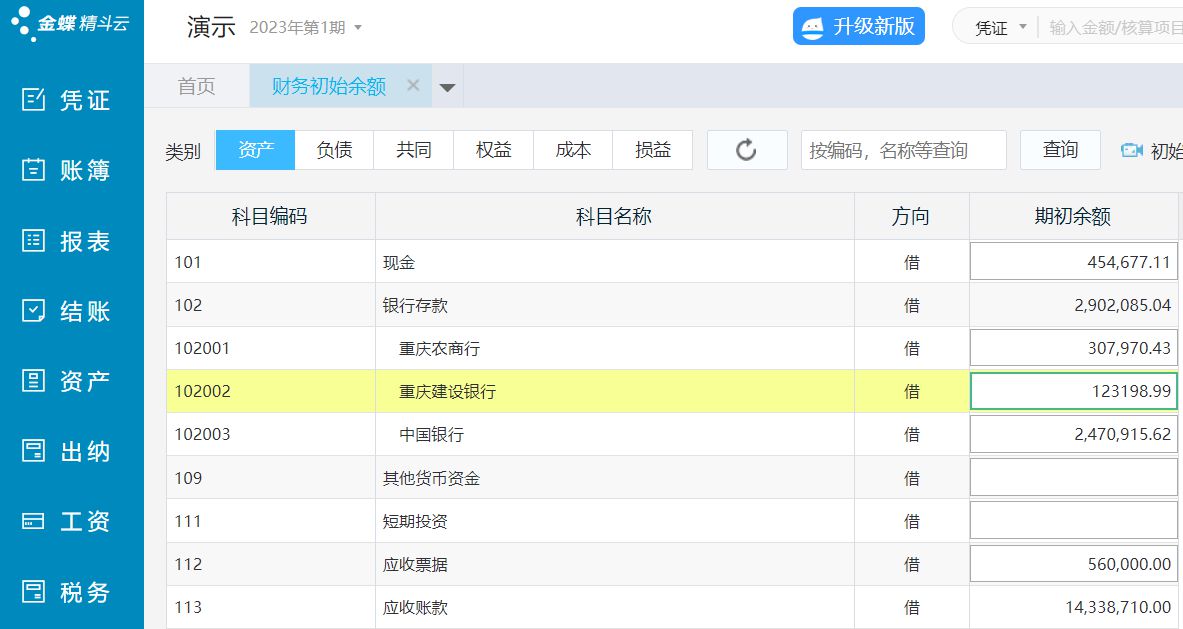
Task: Click the 现金 opening balance field 454,677.11
Action: click(x=1074, y=262)
